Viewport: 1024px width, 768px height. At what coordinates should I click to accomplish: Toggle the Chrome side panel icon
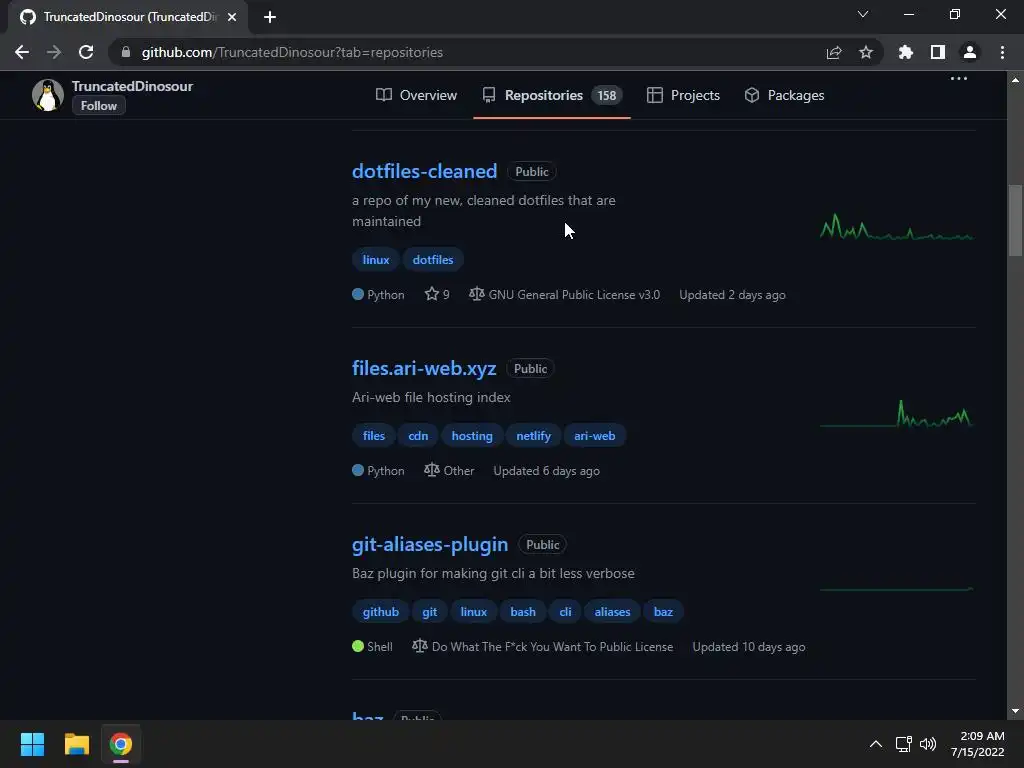click(938, 52)
